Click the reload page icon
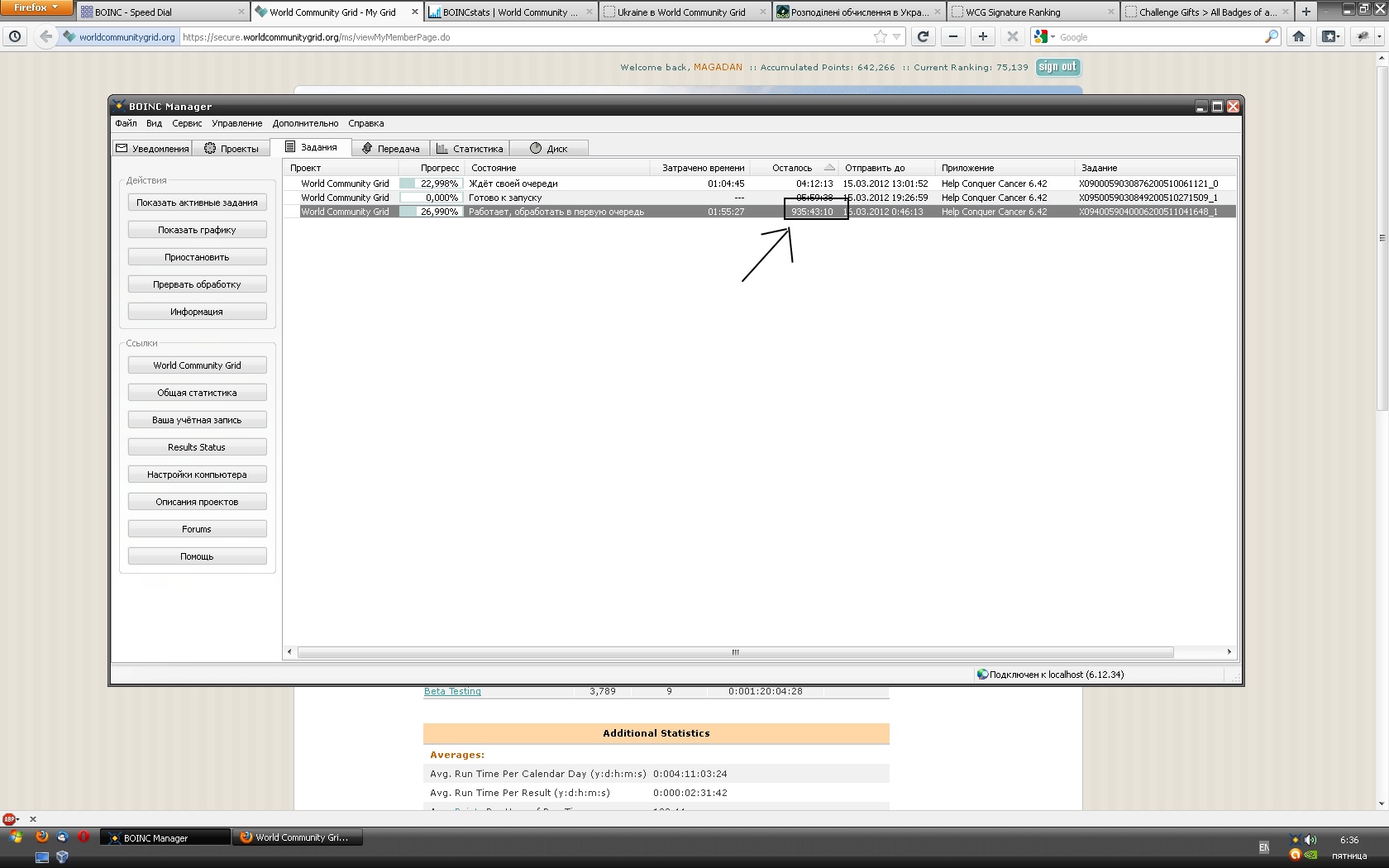Viewport: 1389px width, 868px height. point(924,36)
